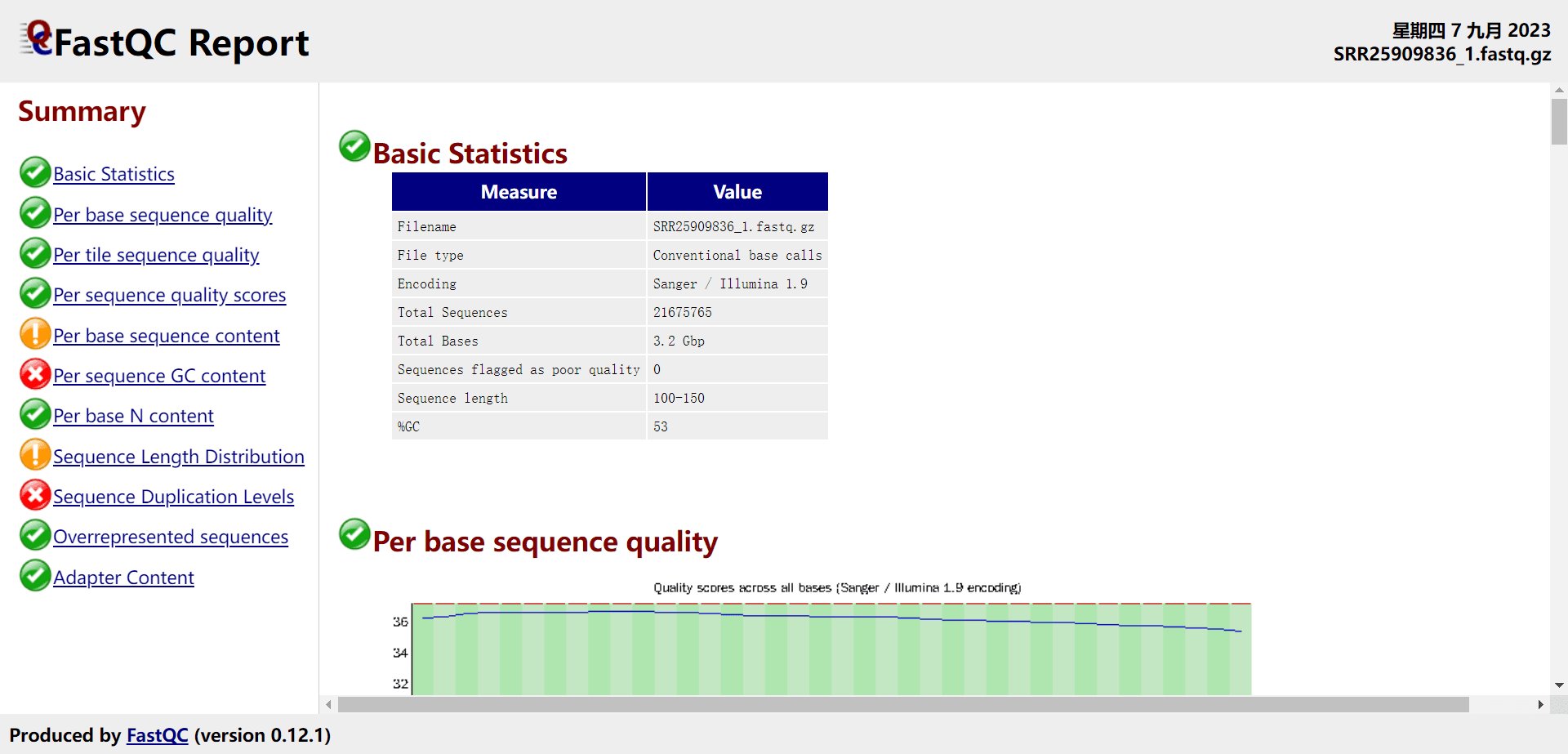Click green pass icon beside Basic Statistics link
The image size is (1568, 754).
tap(35, 172)
